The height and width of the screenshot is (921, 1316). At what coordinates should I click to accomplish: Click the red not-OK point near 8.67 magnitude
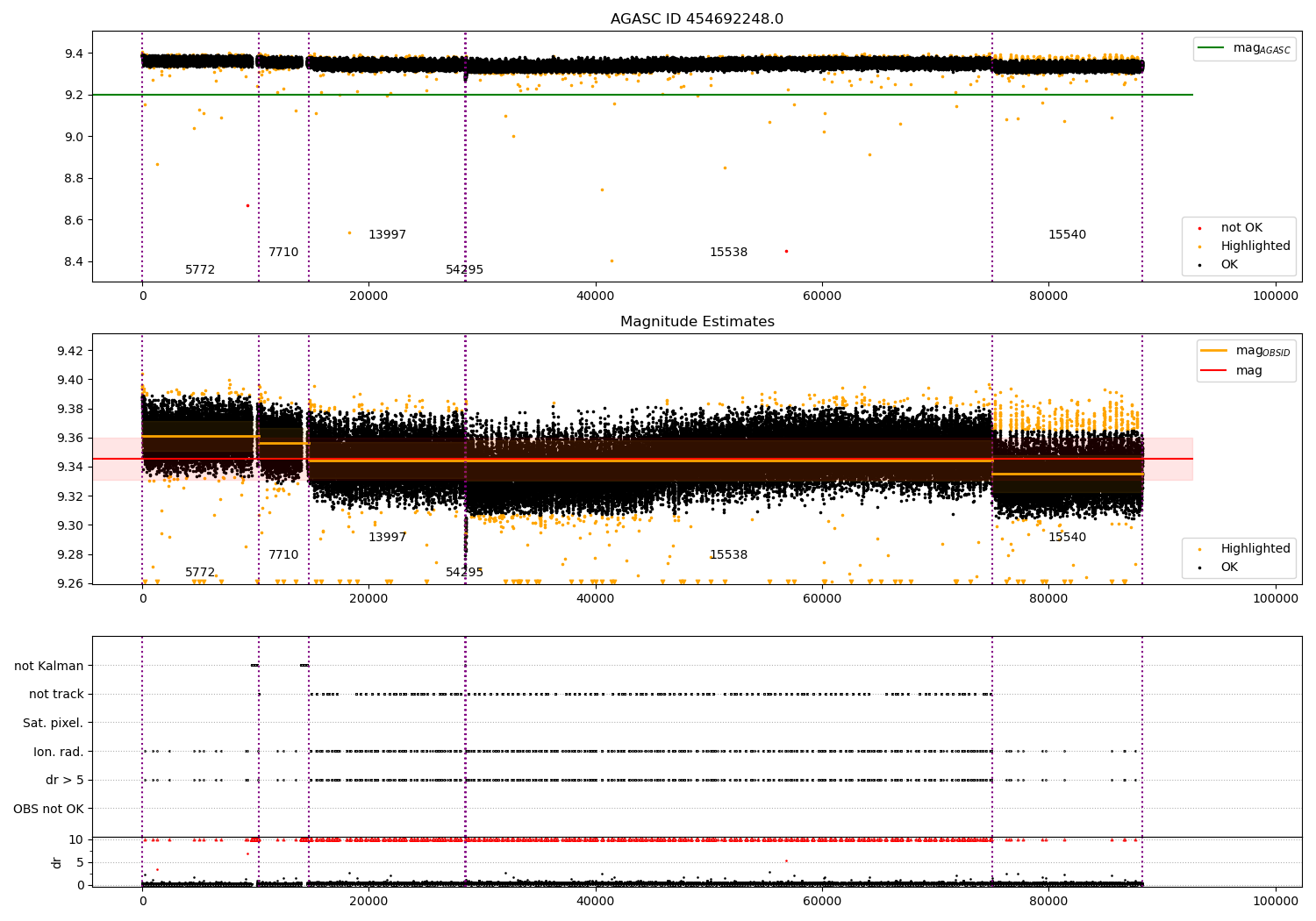click(247, 205)
